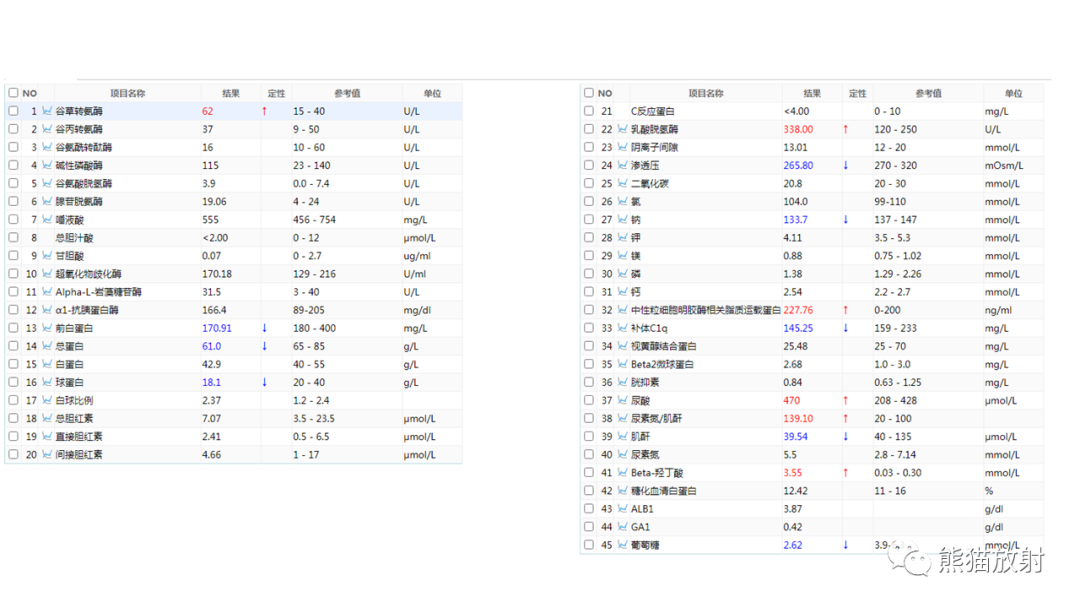Click the trend icon for Alpha-L-岩藻糖苷酶
The width and height of the screenshot is (1080, 608).
point(47,292)
